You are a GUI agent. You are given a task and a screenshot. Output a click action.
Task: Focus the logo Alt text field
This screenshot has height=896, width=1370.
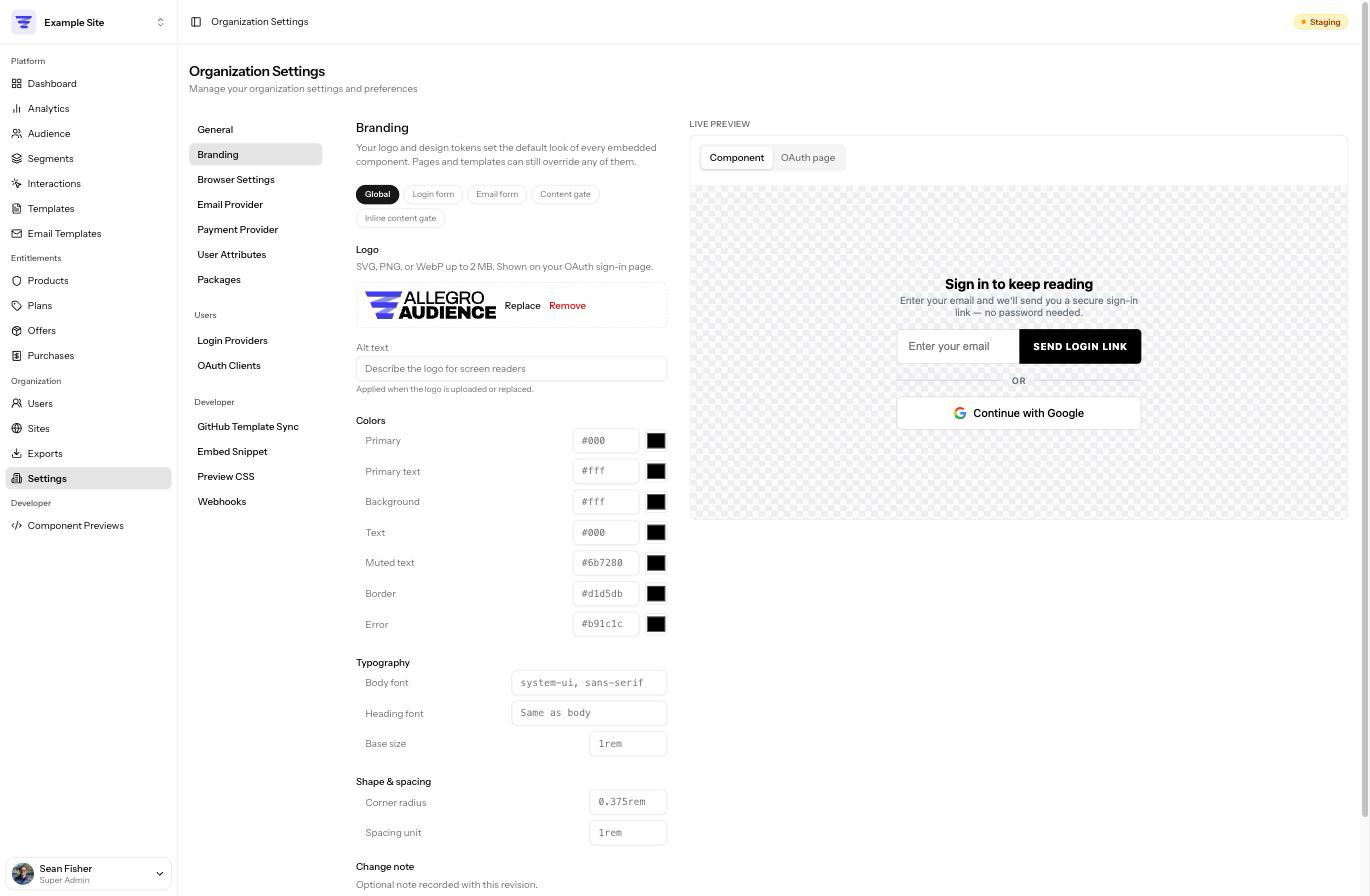coord(511,369)
